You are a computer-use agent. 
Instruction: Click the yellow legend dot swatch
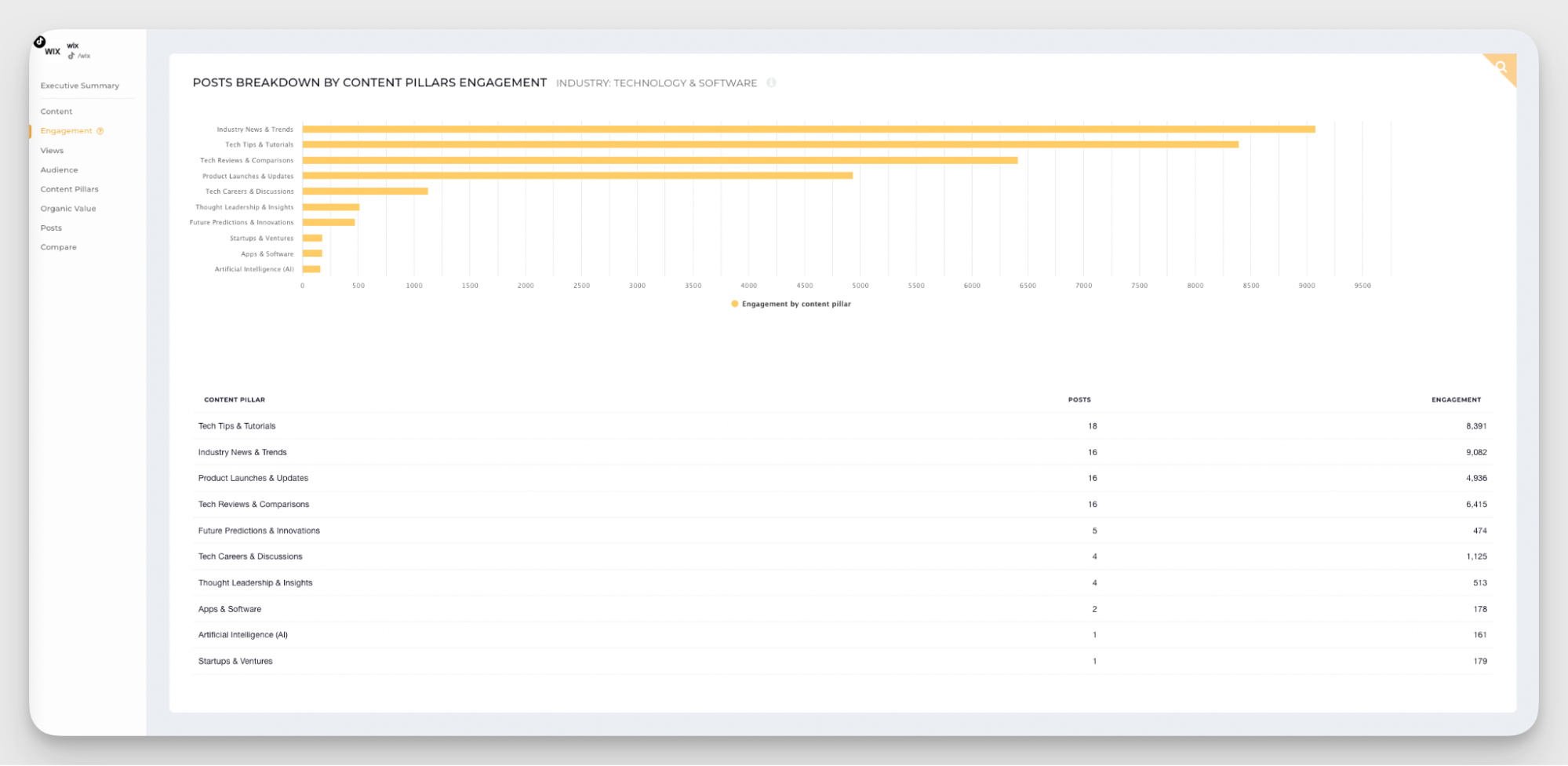733,304
